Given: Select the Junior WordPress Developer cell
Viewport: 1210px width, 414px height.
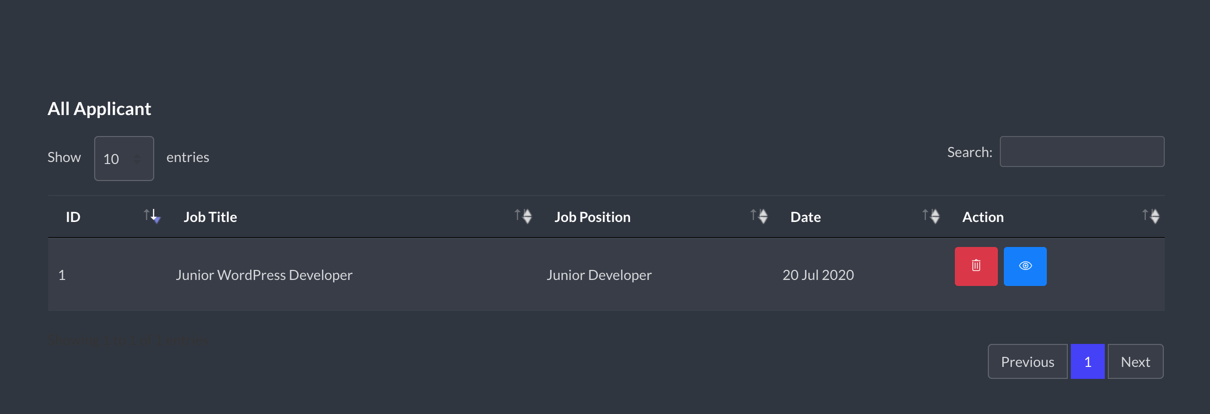Looking at the screenshot, I should pyautogui.click(x=264, y=275).
